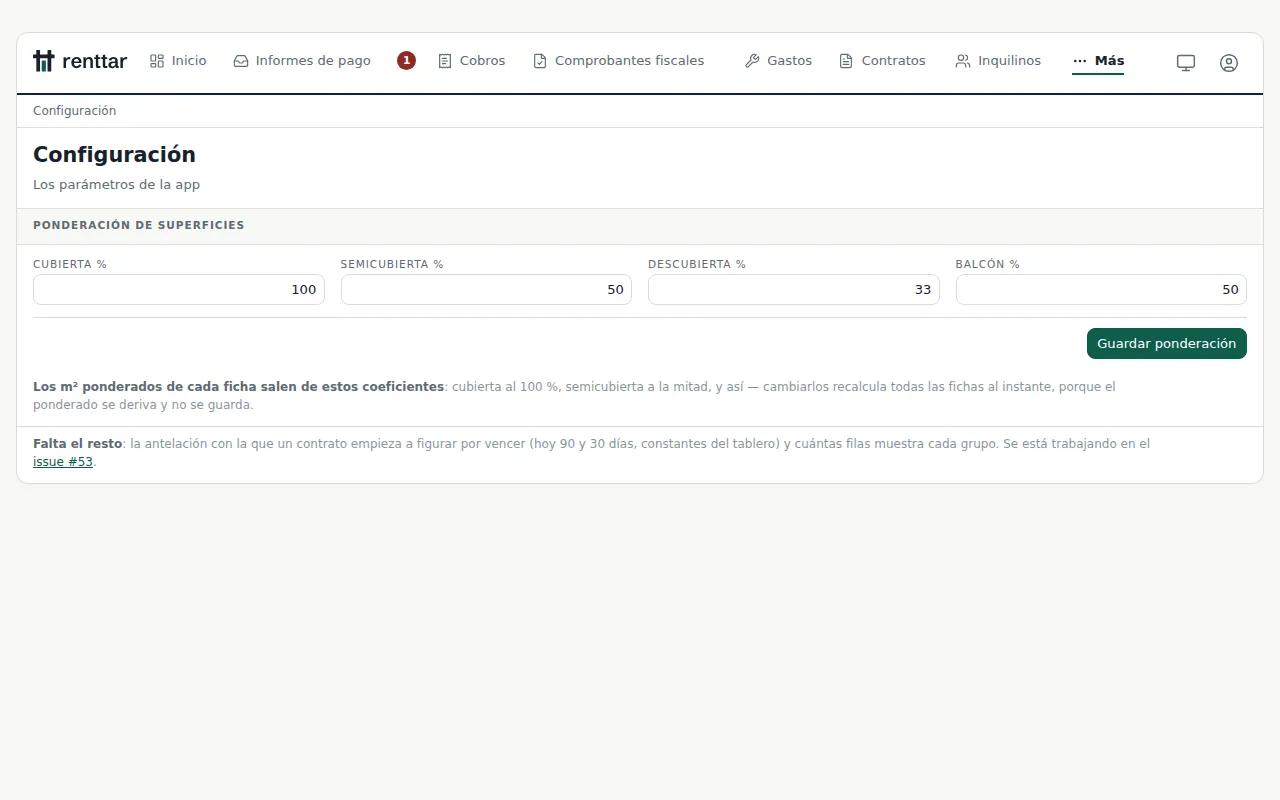Image resolution: width=1280 pixels, height=800 pixels.
Task: Click the renttar logo
Action: (80, 61)
